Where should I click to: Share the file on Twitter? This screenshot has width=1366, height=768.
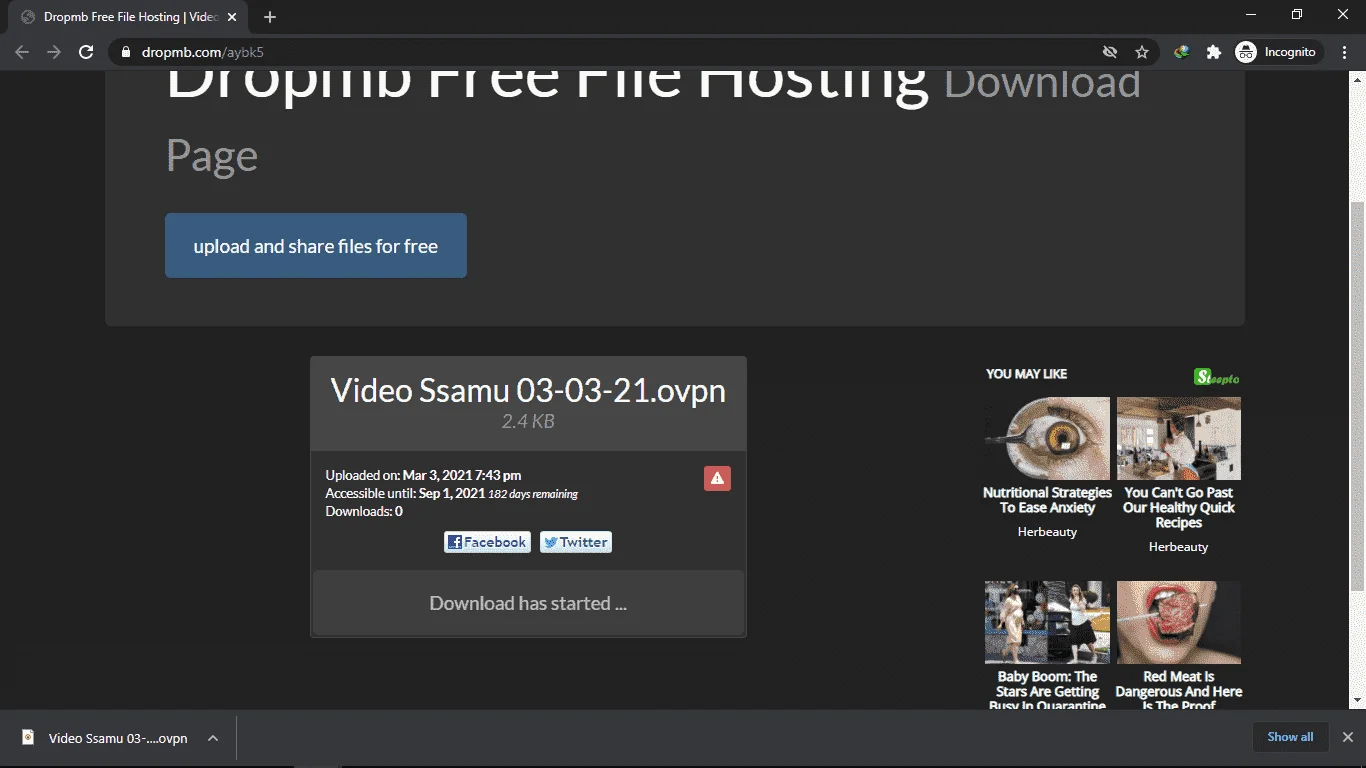(576, 542)
